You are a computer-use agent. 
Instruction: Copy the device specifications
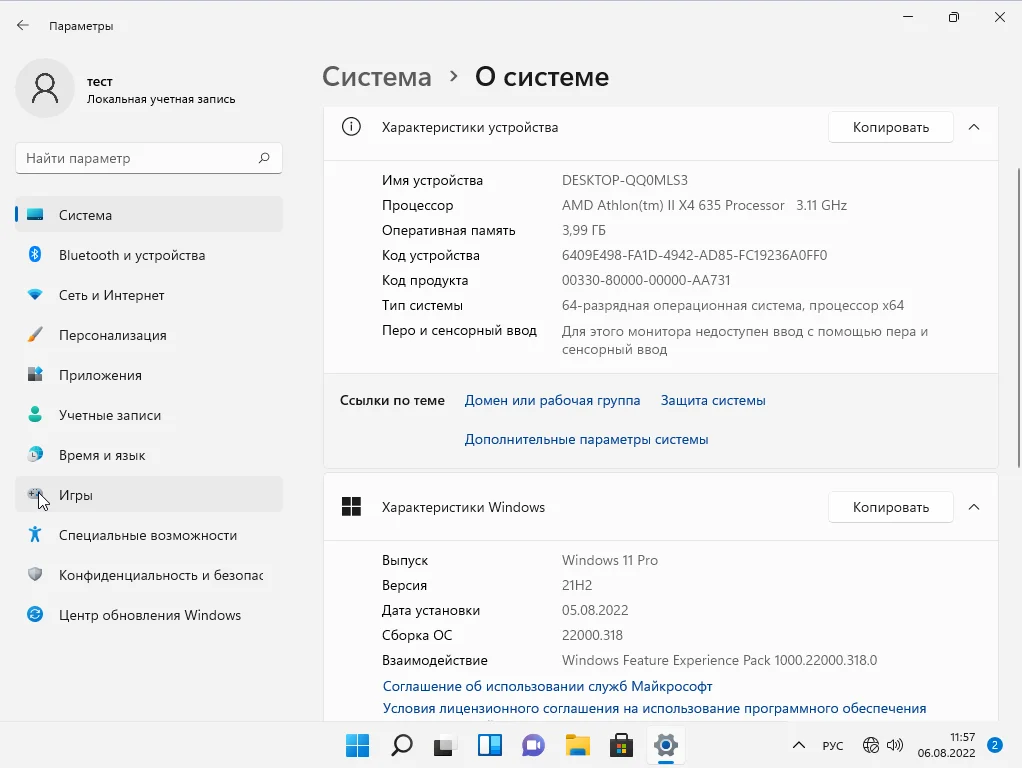point(890,127)
